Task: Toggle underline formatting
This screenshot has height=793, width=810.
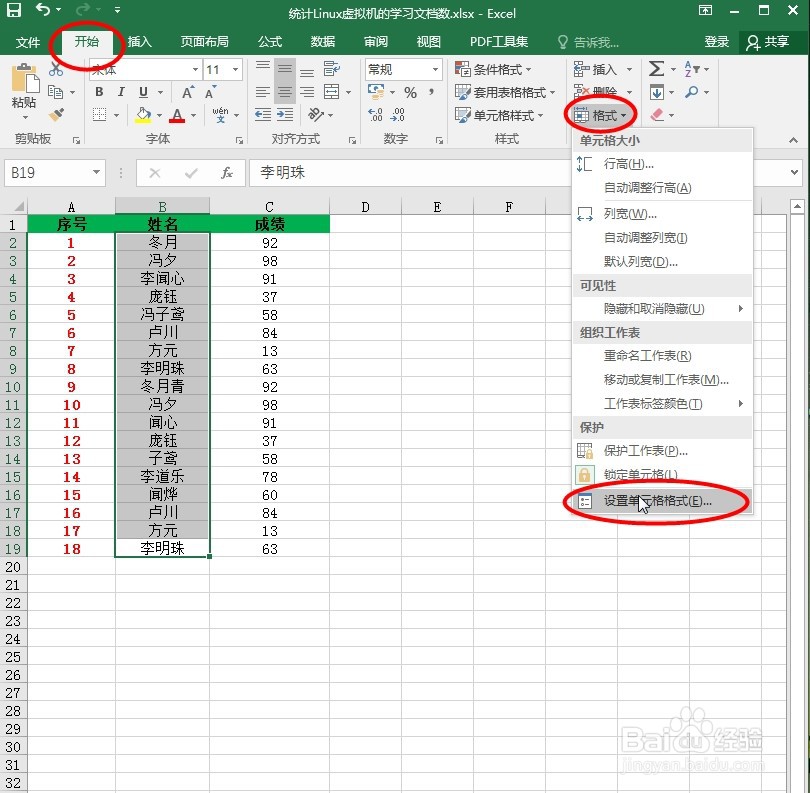Action: [141, 91]
